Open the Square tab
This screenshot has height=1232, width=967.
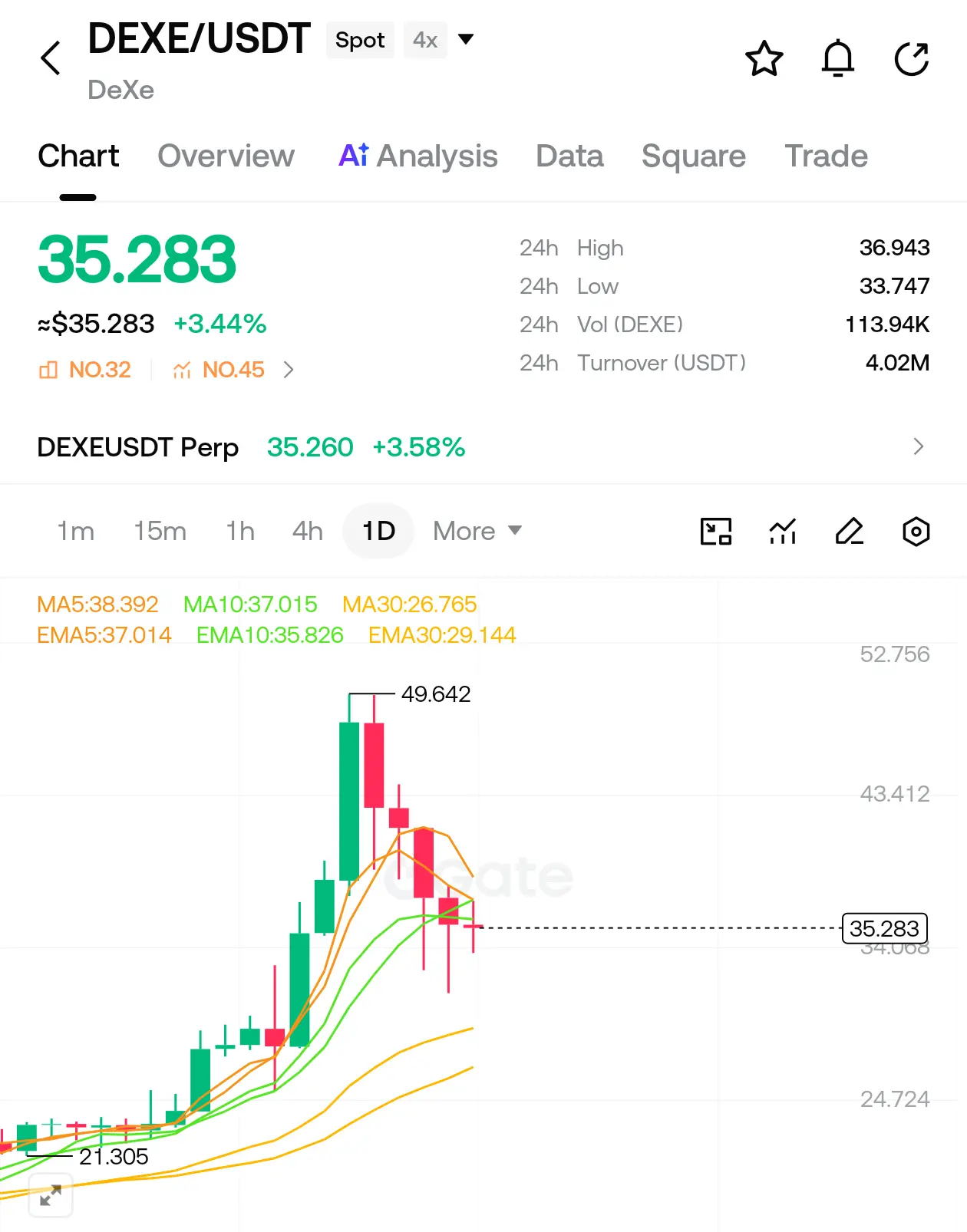694,156
